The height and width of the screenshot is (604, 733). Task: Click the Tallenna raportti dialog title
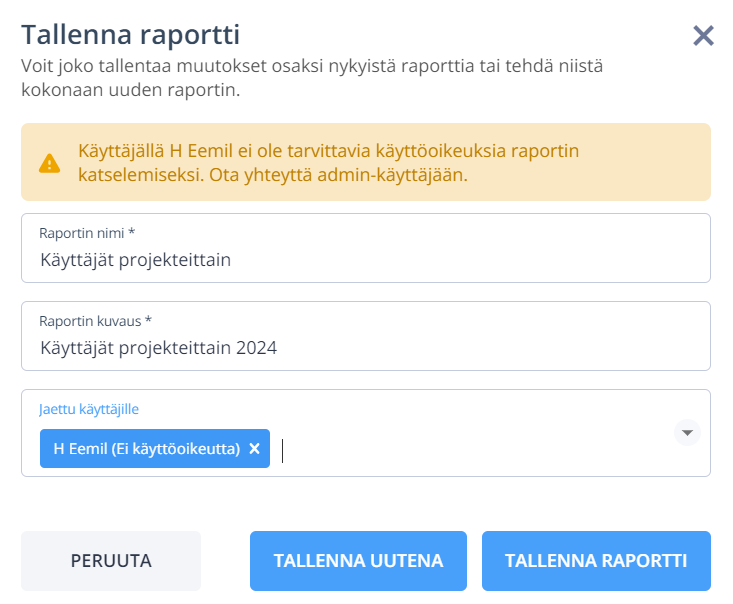pyautogui.click(x=130, y=35)
